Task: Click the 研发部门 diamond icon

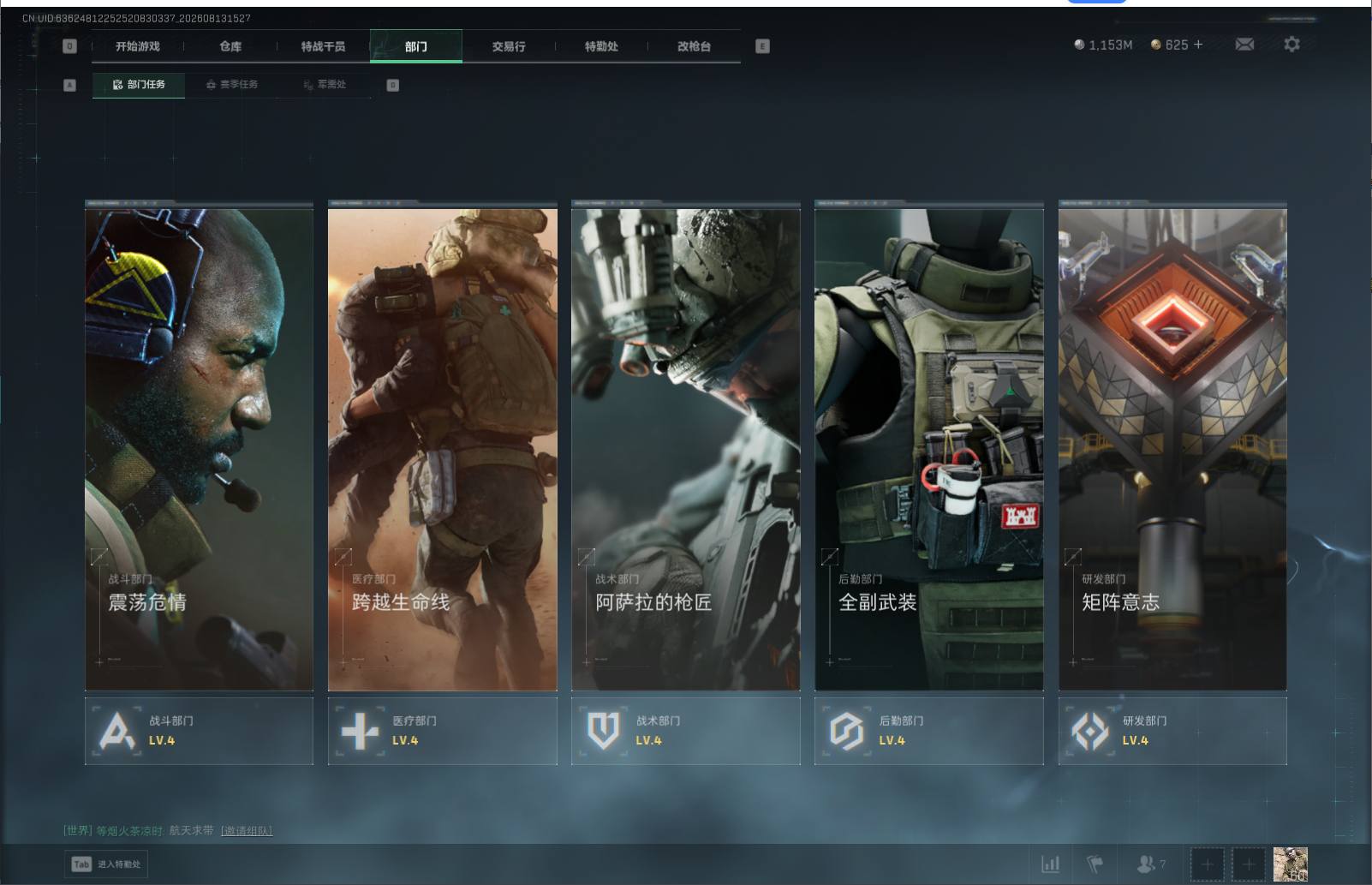Action: [x=1089, y=732]
